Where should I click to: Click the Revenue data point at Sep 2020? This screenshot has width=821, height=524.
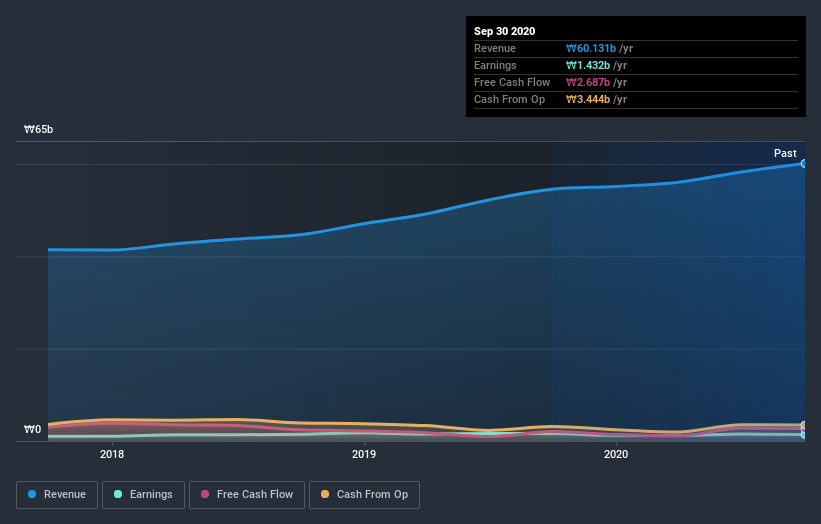(803, 164)
